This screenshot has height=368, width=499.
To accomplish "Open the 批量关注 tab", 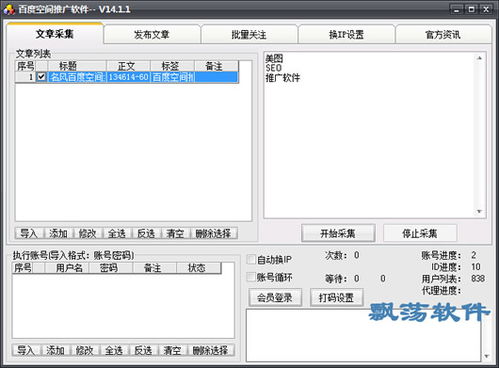I will pos(249,34).
